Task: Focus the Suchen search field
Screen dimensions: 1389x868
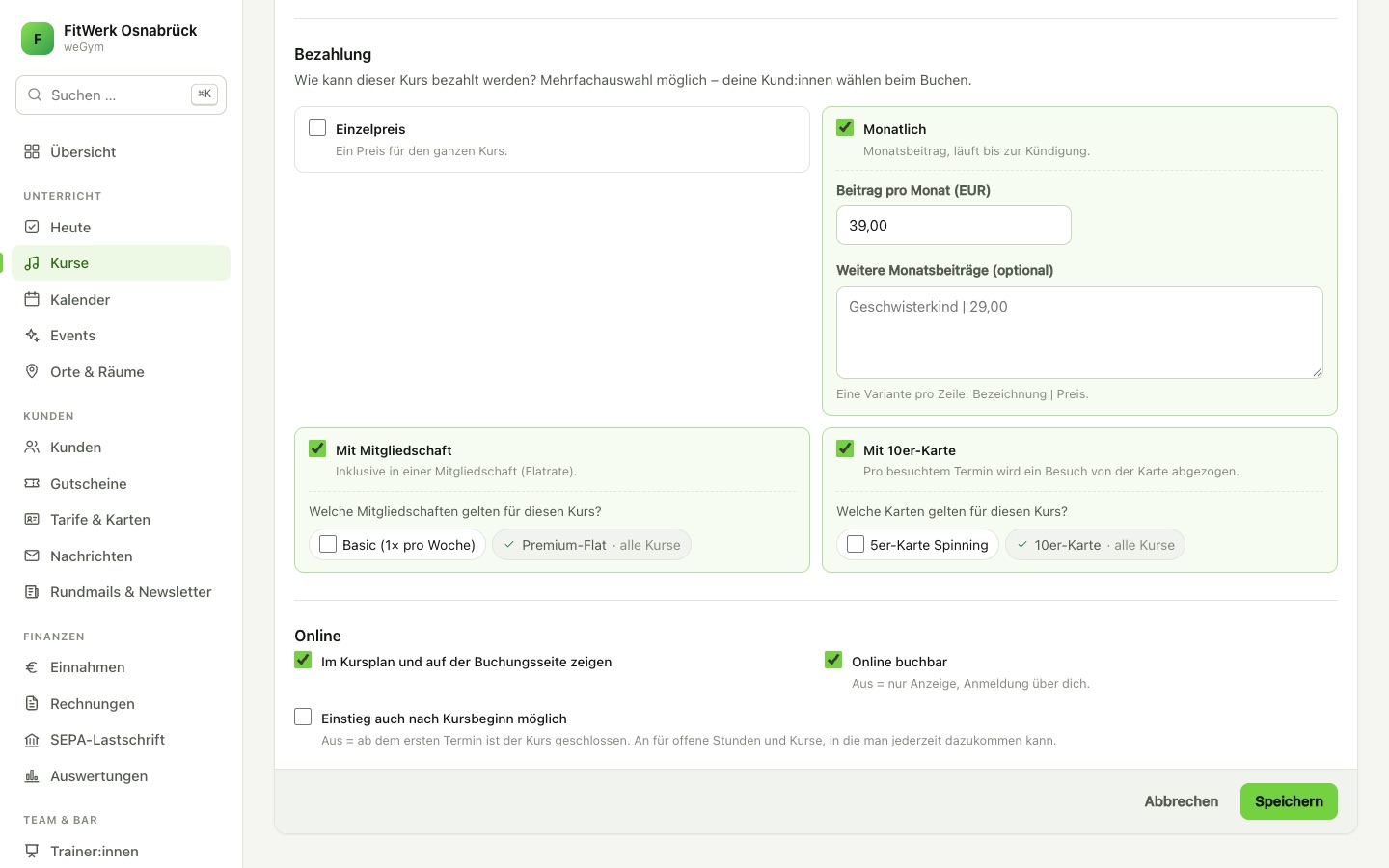Action: tap(122, 95)
